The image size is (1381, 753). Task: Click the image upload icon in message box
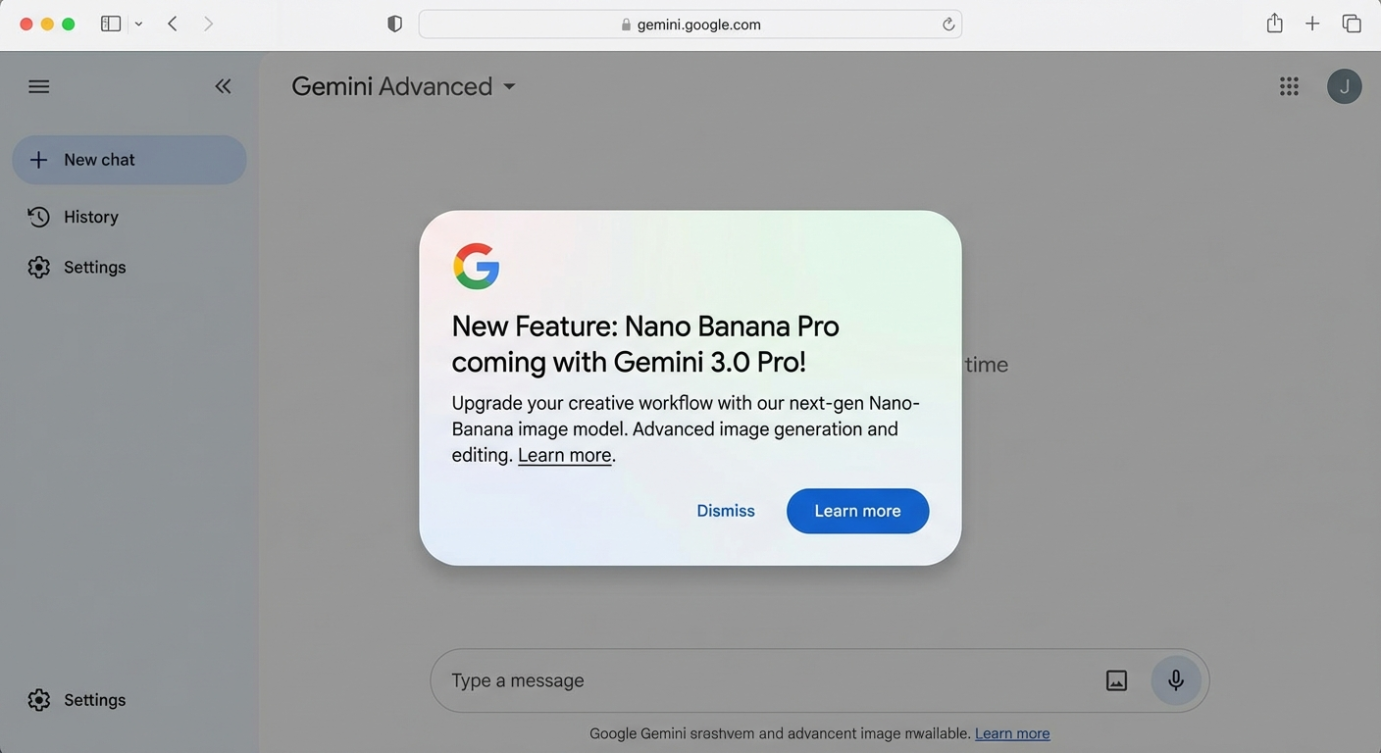(x=1116, y=681)
